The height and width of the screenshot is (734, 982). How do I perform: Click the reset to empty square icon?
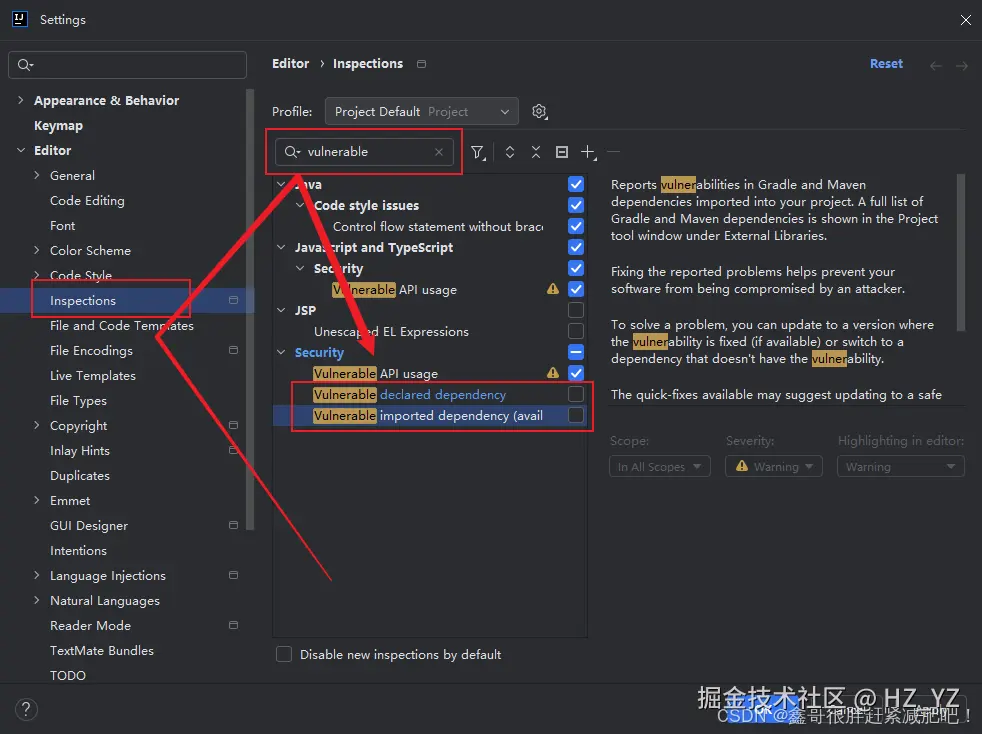click(x=562, y=152)
